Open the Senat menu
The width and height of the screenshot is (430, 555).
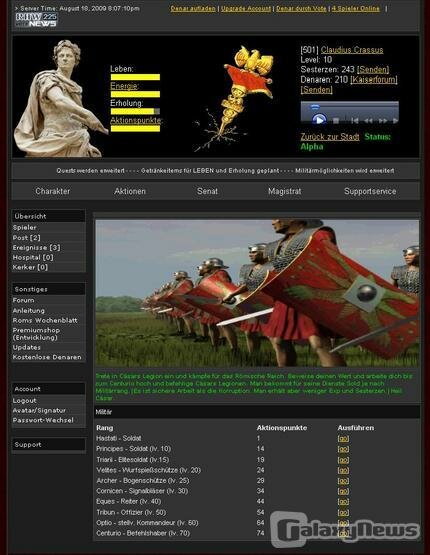tap(207, 191)
